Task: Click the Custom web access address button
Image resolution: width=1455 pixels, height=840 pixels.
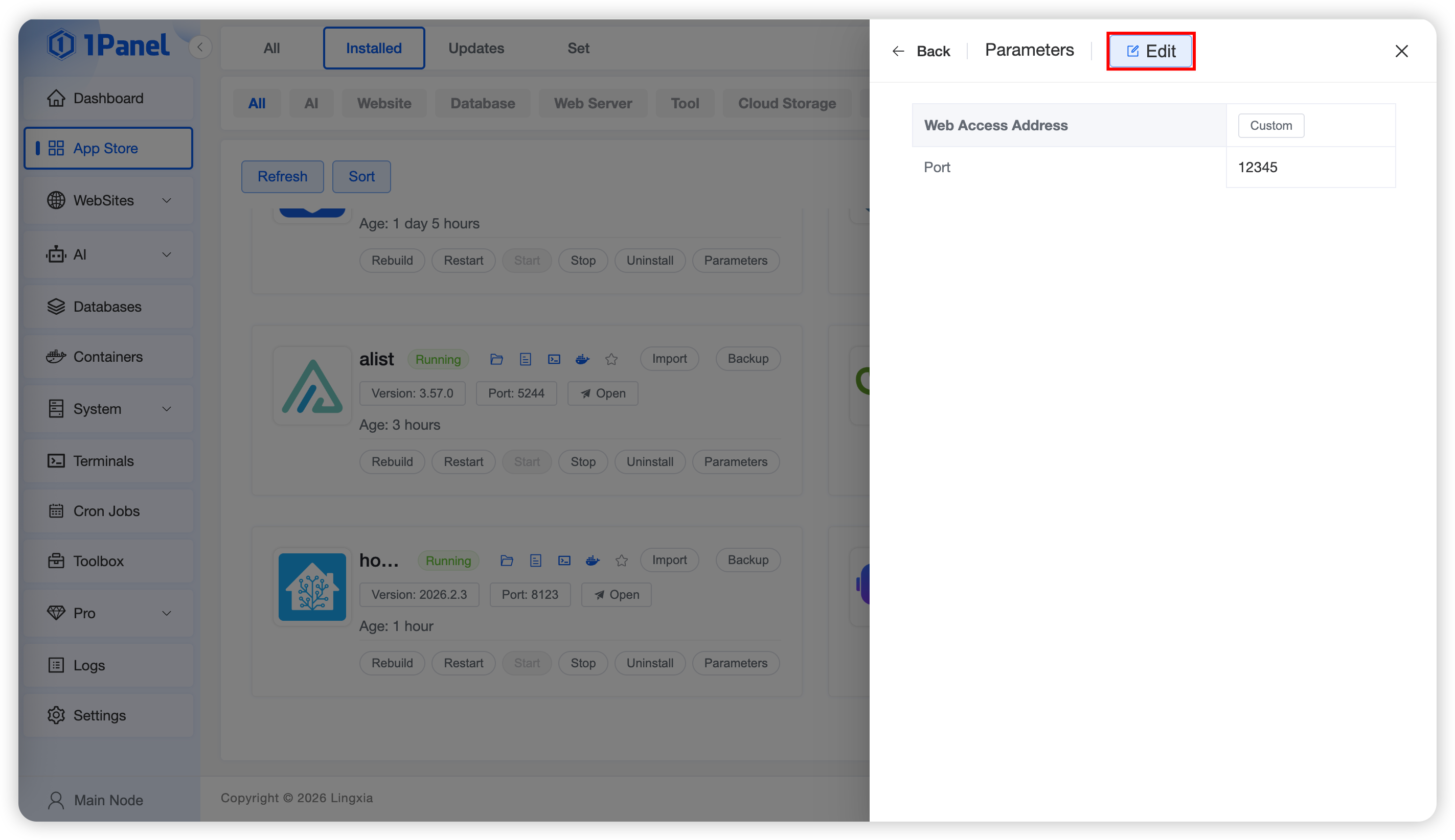Action: tap(1271, 125)
